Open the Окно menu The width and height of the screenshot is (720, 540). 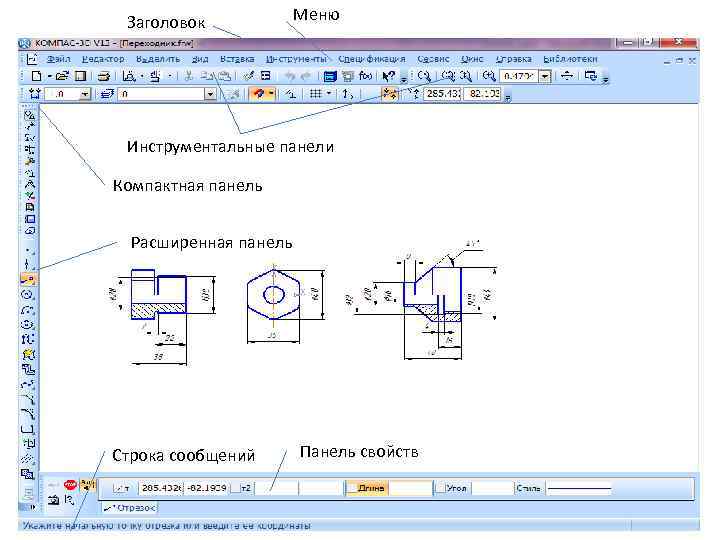click(472, 59)
